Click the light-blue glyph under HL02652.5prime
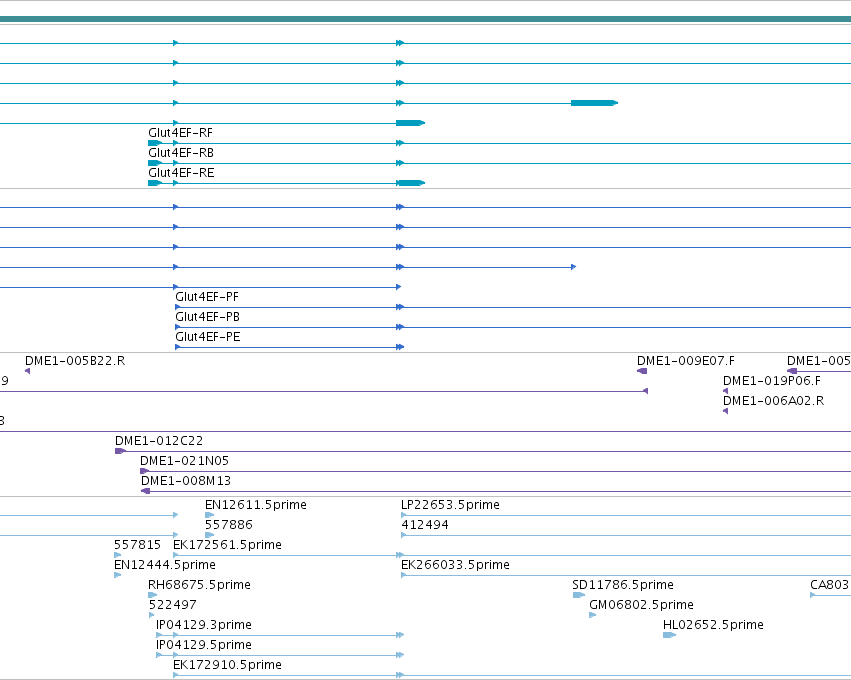Image resolution: width=851 pixels, height=680 pixels. coord(669,635)
